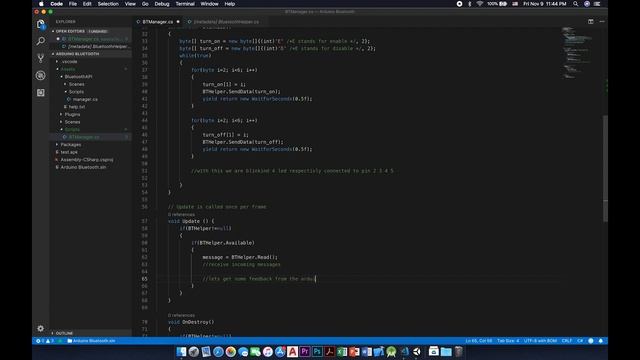
Task: Collapse the Assets folder
Action: [x=68, y=69]
